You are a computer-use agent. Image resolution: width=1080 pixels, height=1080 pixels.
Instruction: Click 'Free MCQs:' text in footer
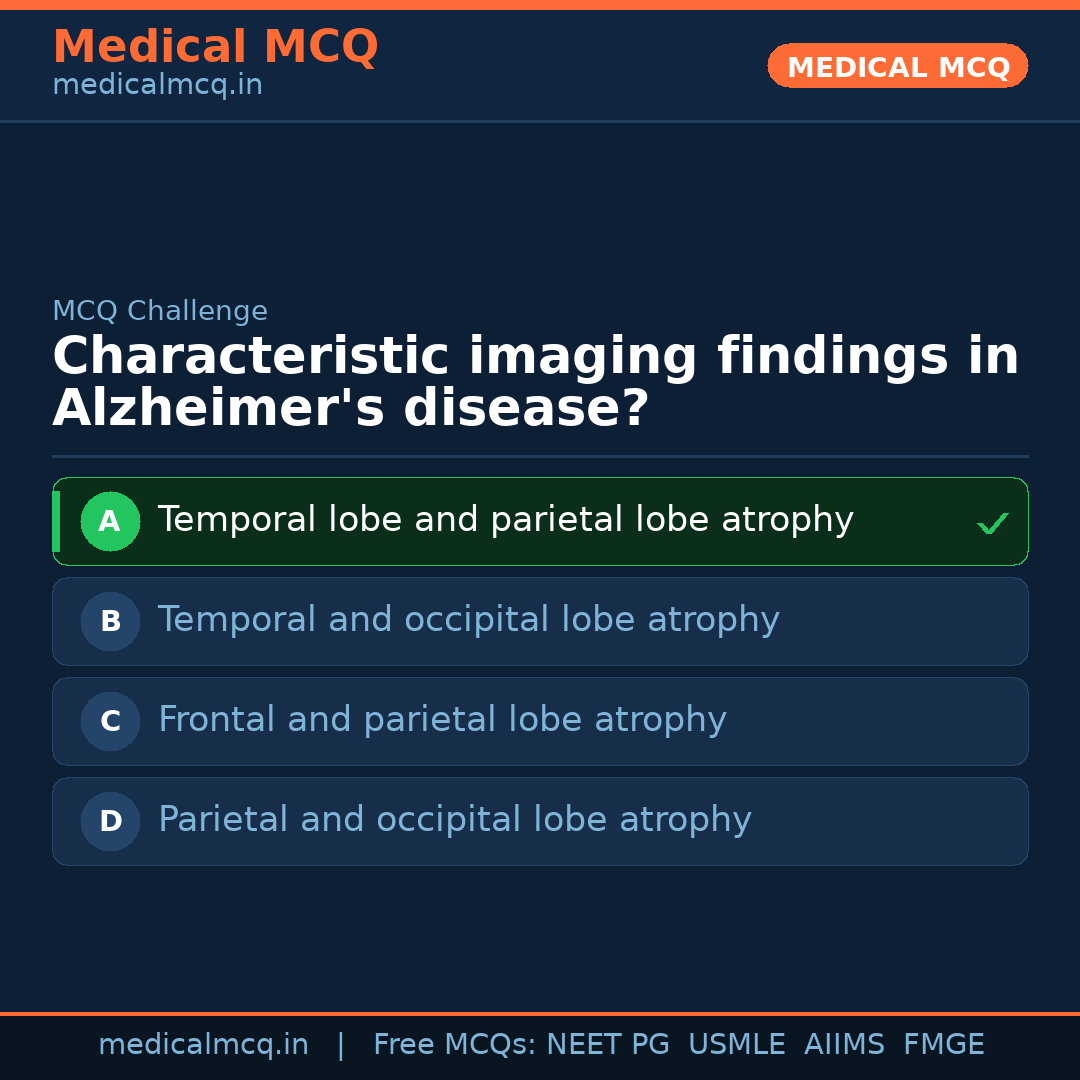pyautogui.click(x=455, y=1045)
